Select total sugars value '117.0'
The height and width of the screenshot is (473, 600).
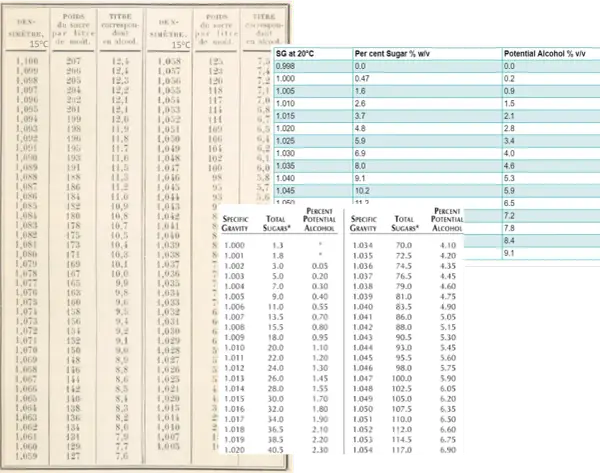402,450
